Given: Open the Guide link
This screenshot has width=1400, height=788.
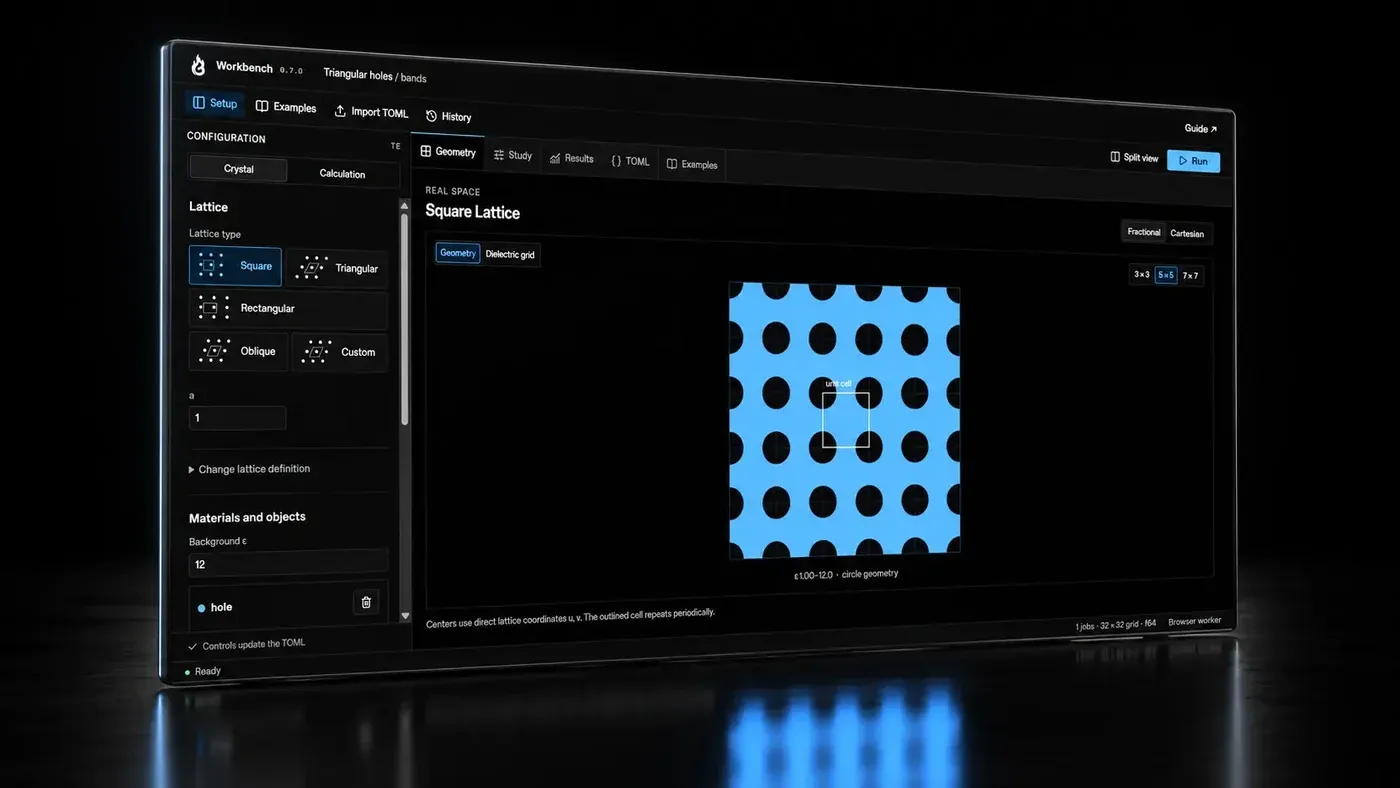Looking at the screenshot, I should pyautogui.click(x=1200, y=128).
